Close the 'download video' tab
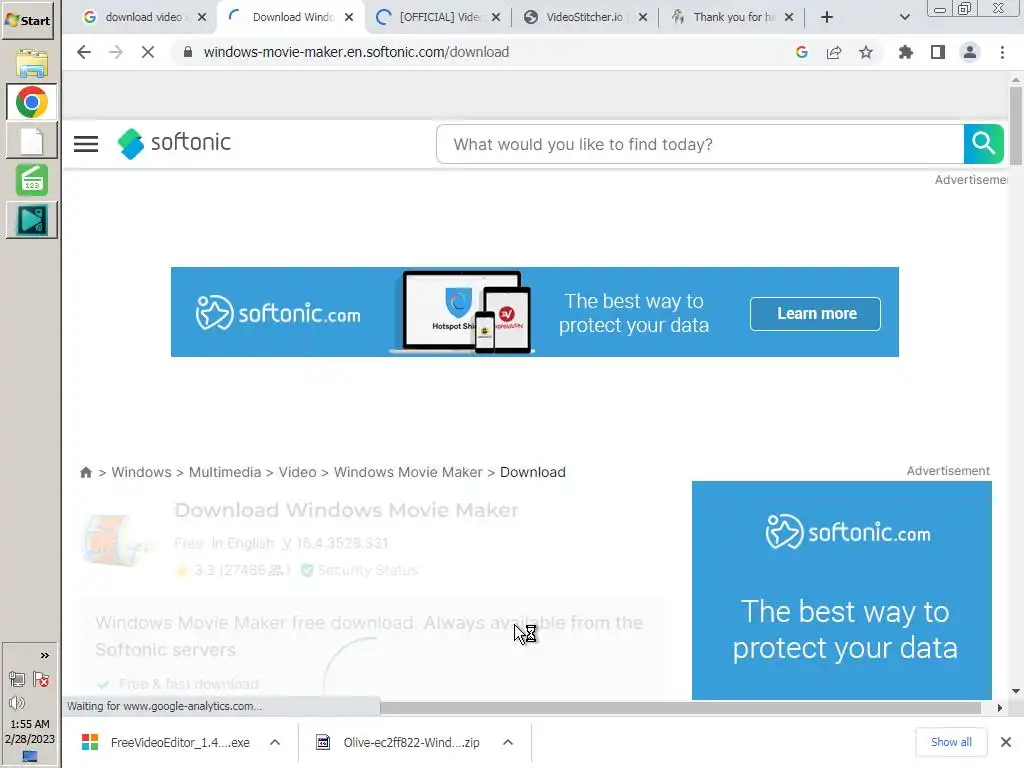 [202, 17]
